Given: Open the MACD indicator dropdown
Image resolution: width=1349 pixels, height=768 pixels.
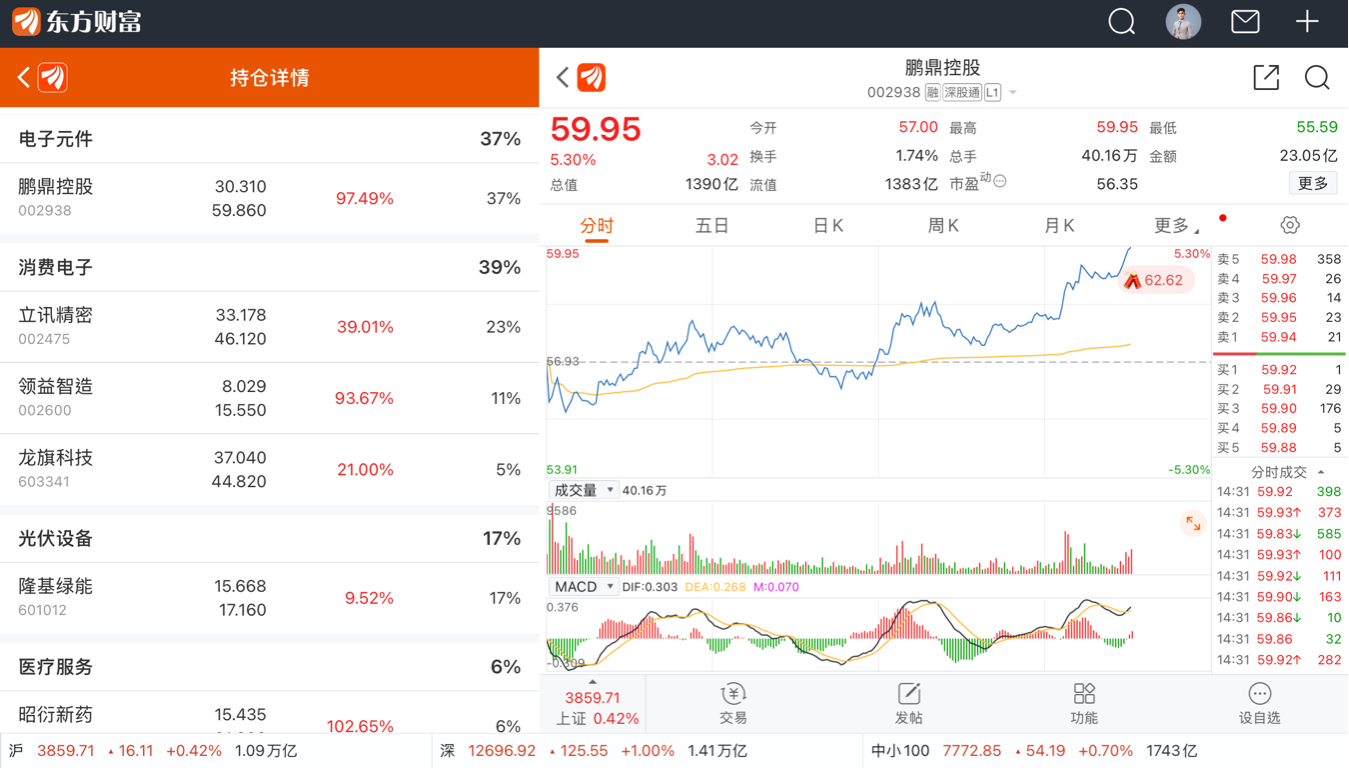Looking at the screenshot, I should [583, 587].
